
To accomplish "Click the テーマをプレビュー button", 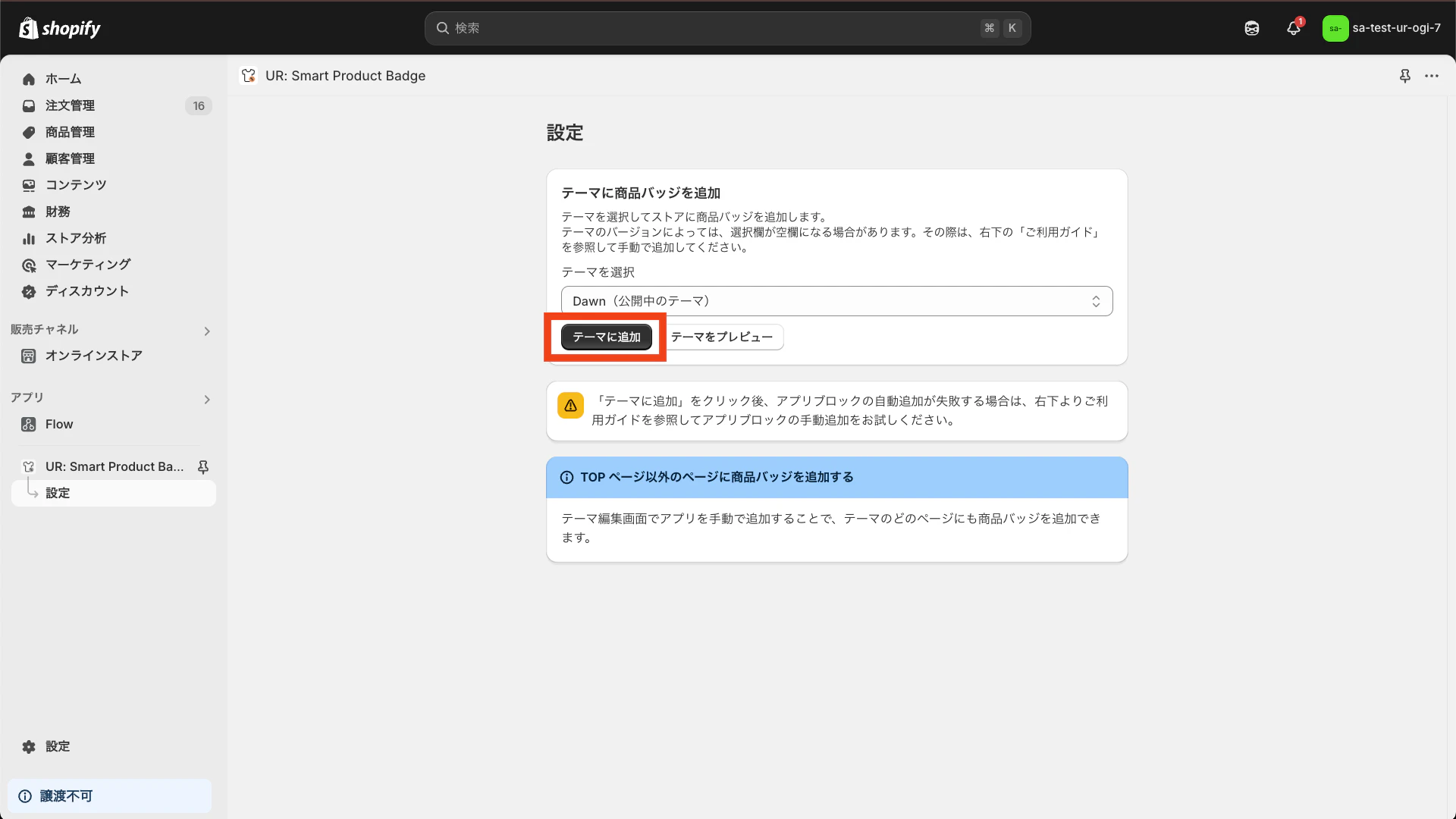I will coord(722,337).
